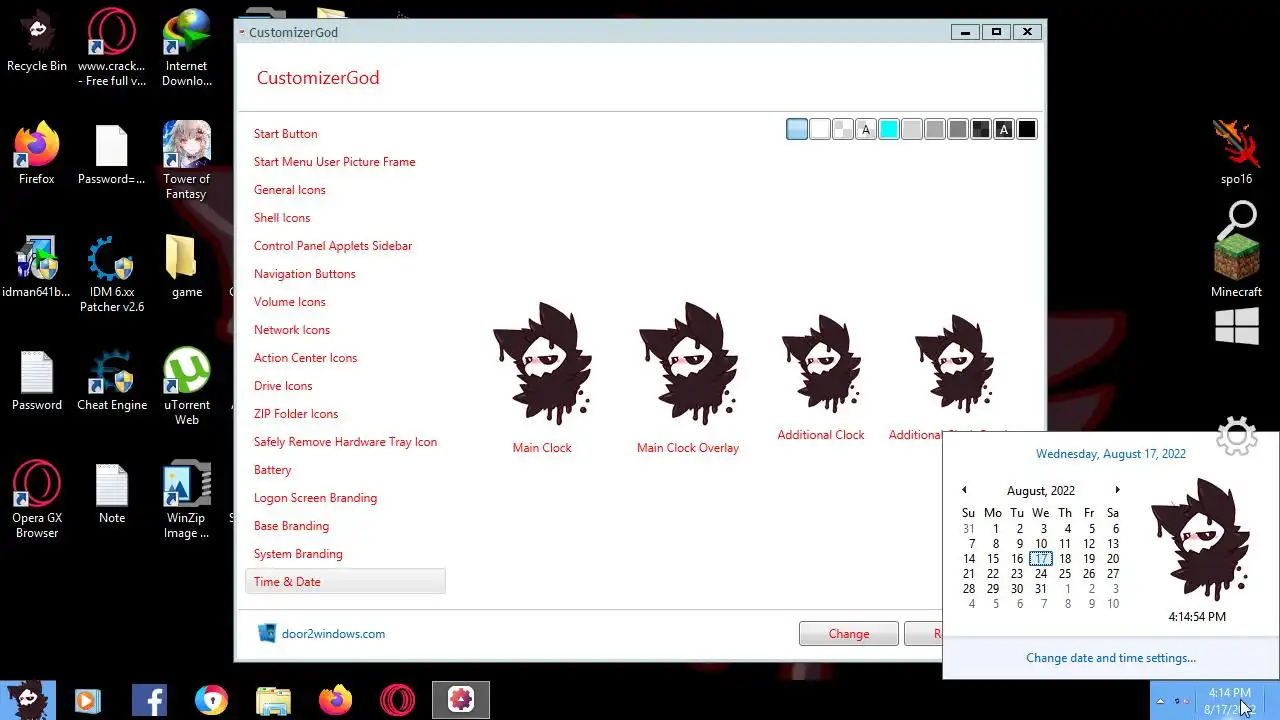Select Drive Icons category
Viewport: 1280px width, 720px height.
point(283,386)
